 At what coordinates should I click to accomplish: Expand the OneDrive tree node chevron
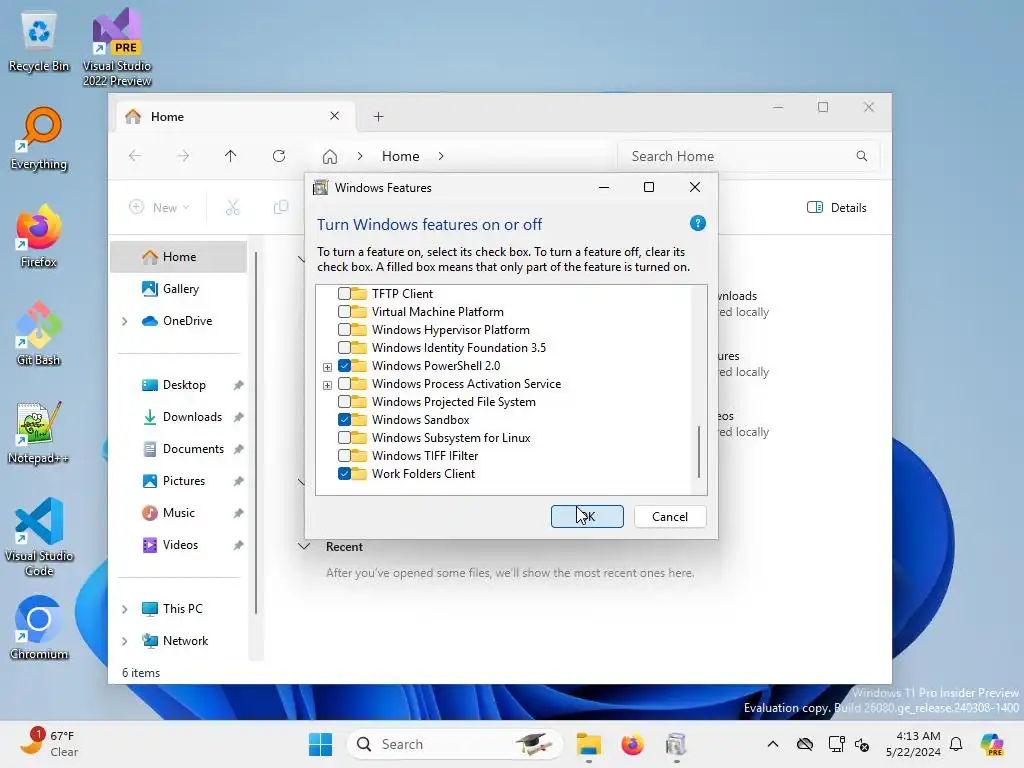point(125,321)
